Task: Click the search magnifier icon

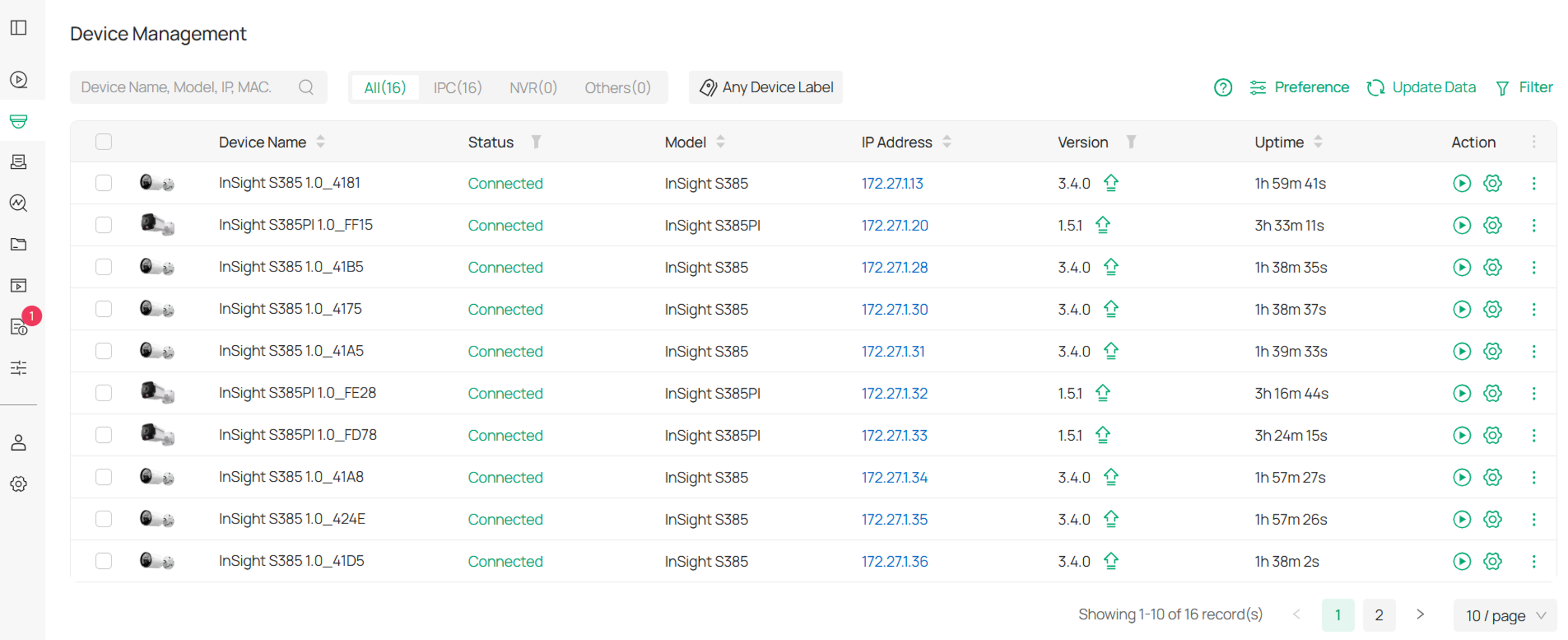Action: click(x=306, y=88)
